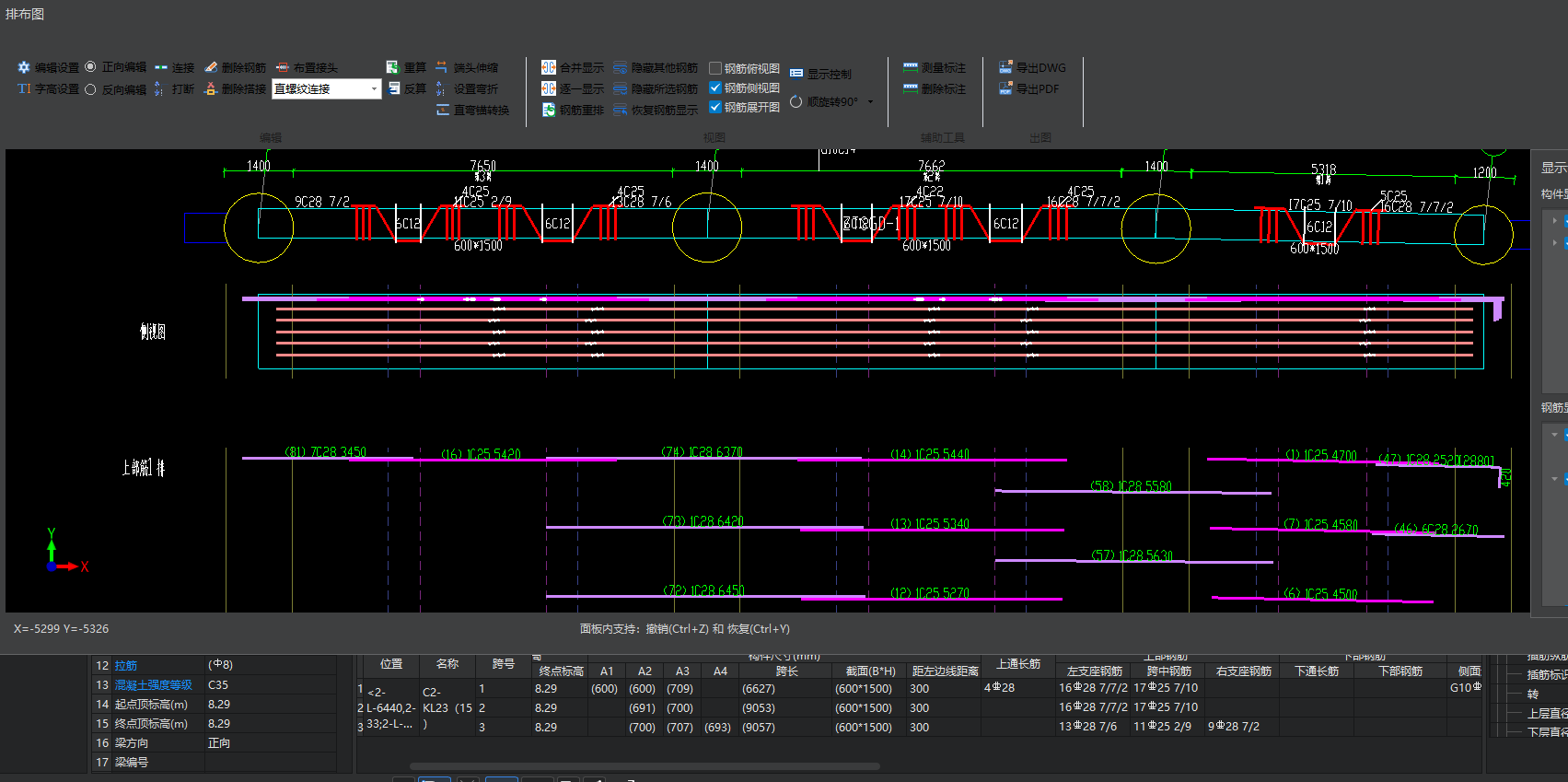The height and width of the screenshot is (782, 1568).
Task: Switch to the 显示 panel tab
Action: click(x=1553, y=168)
